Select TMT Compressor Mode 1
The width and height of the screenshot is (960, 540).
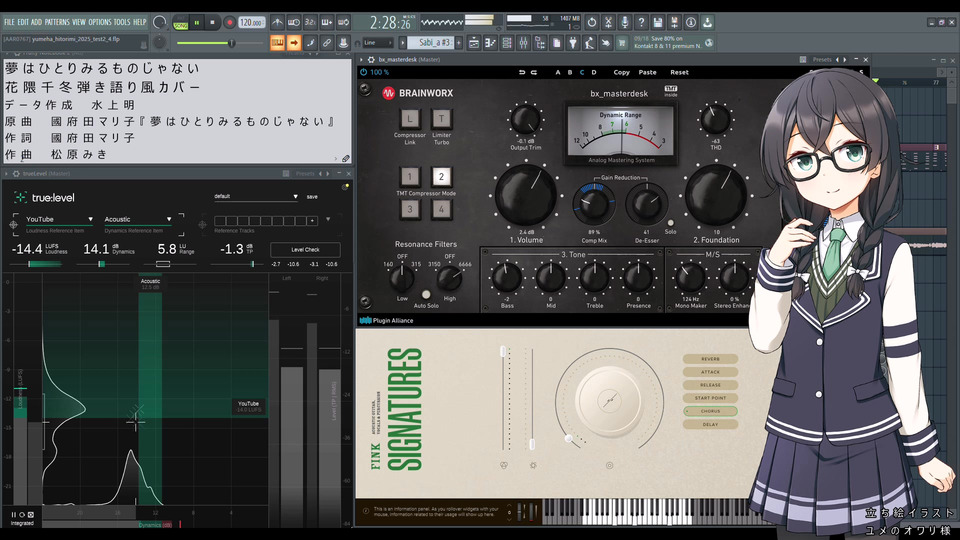(410, 176)
